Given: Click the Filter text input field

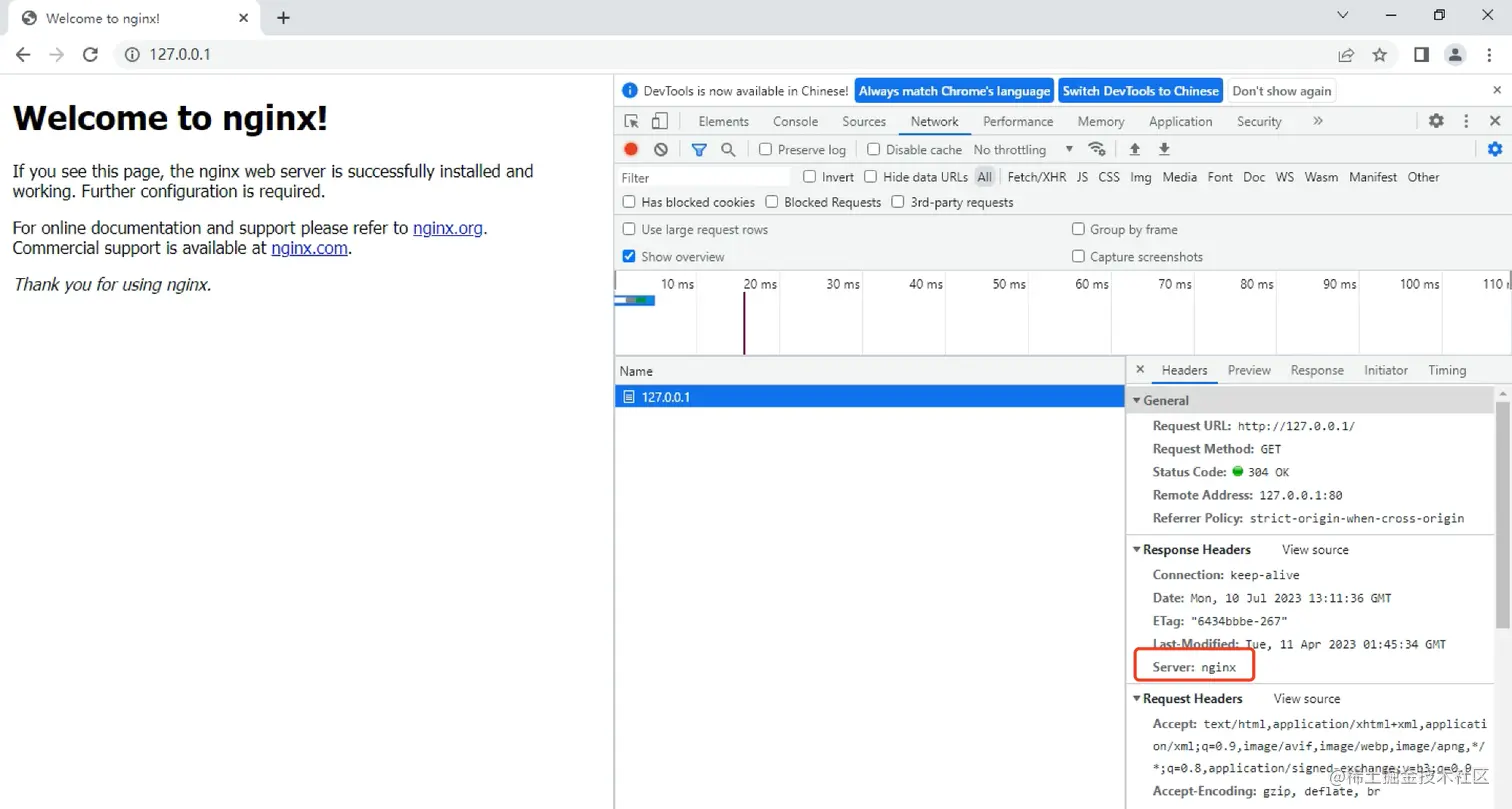Looking at the screenshot, I should point(705,177).
